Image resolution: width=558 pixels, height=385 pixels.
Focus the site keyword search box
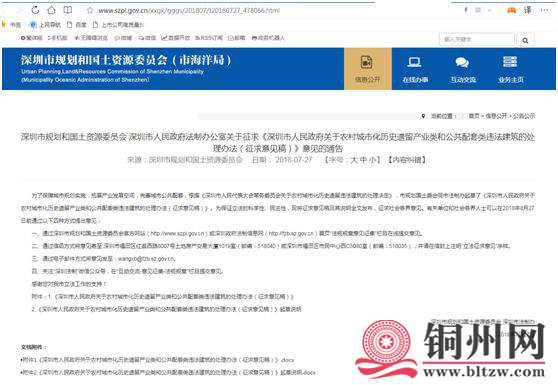[x=477, y=39]
